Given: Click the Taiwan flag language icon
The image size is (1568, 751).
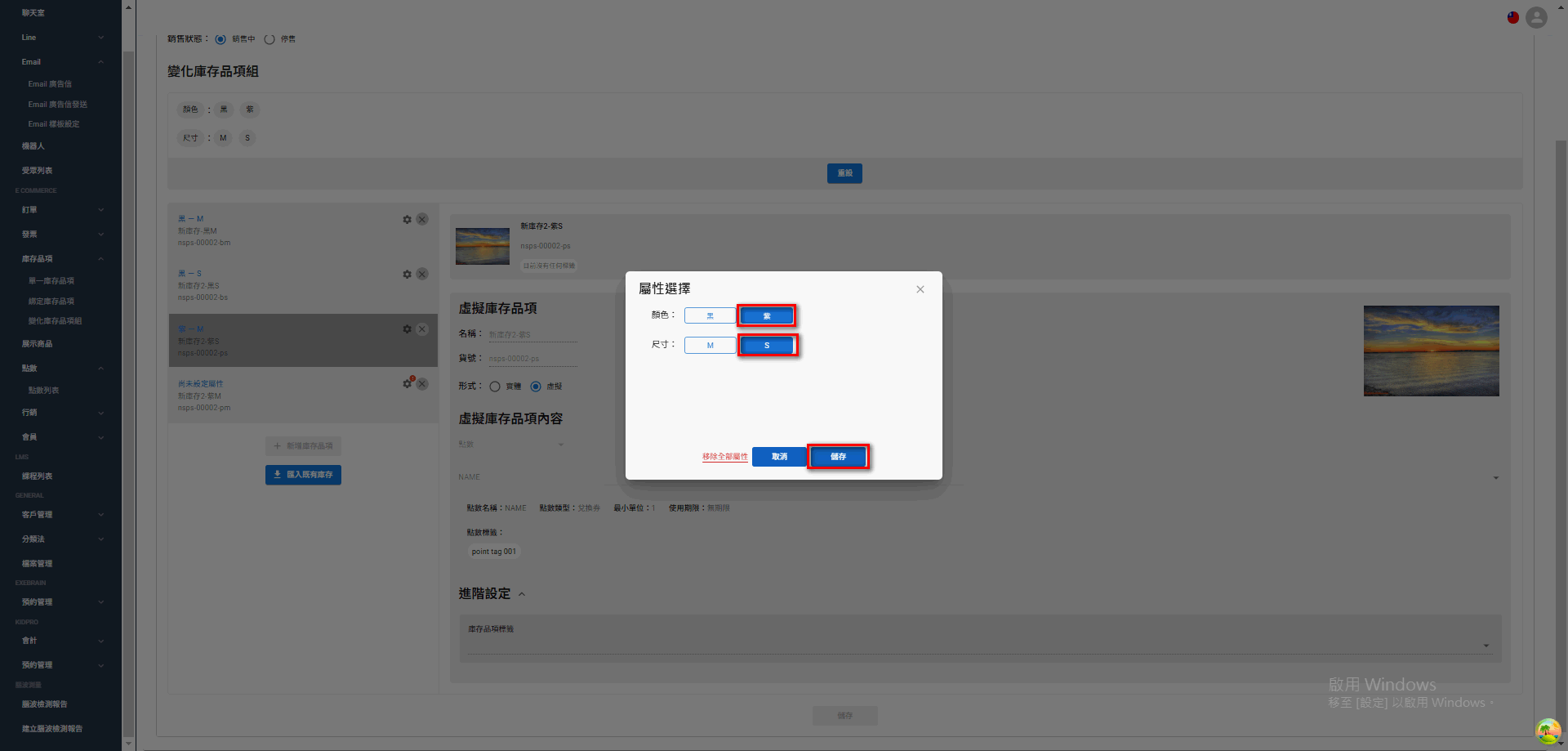Looking at the screenshot, I should (1513, 17).
